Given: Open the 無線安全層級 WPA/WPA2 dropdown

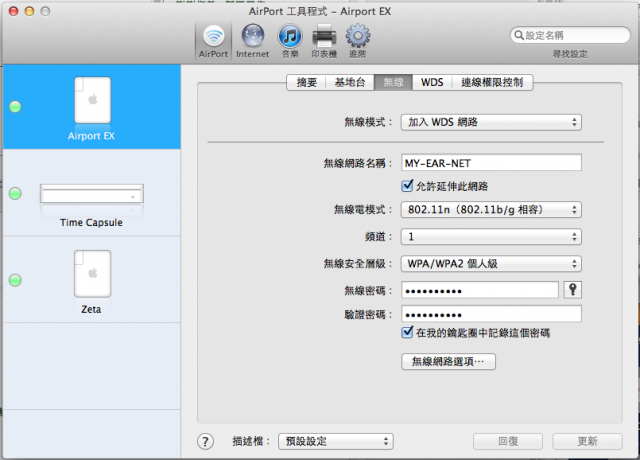Looking at the screenshot, I should click(491, 264).
